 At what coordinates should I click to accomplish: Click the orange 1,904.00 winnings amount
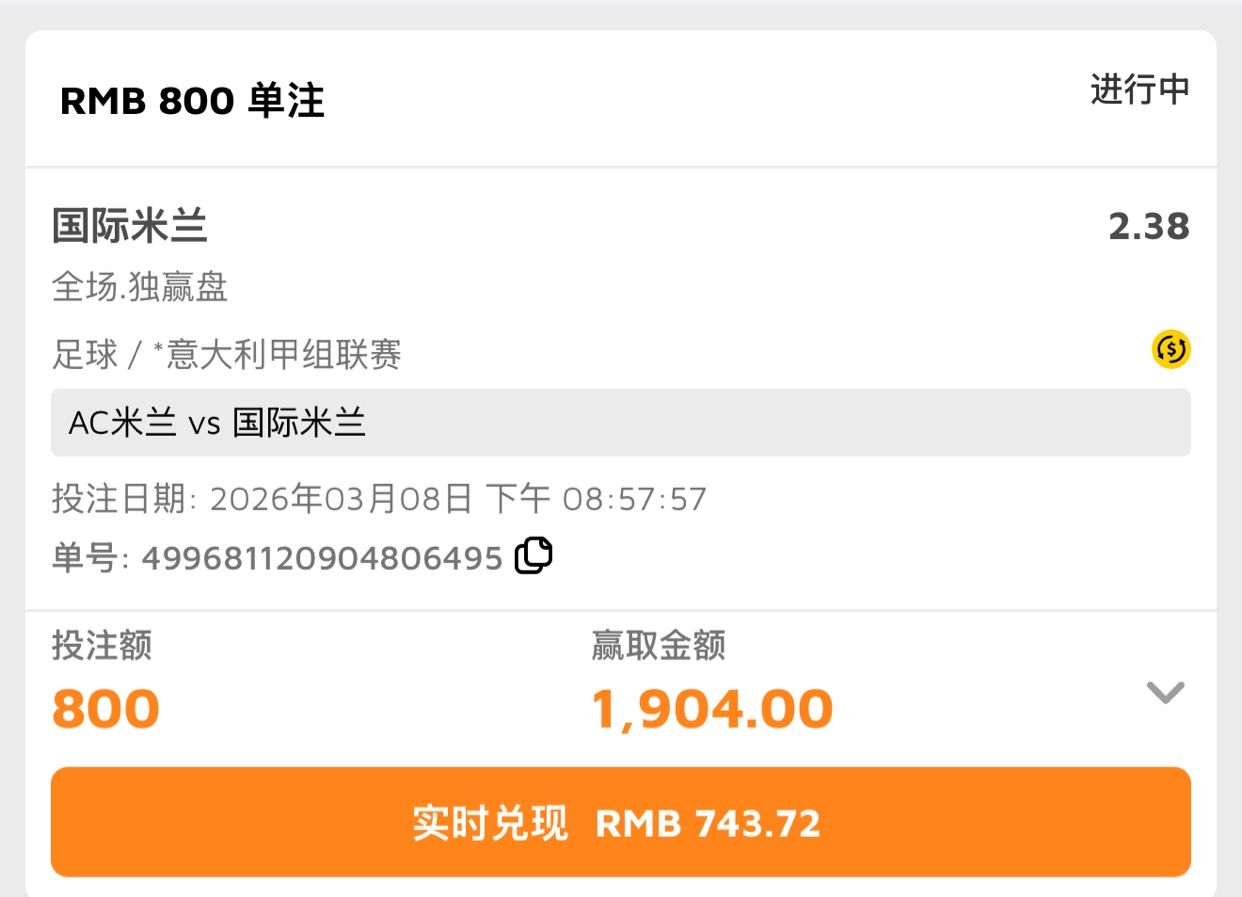712,709
